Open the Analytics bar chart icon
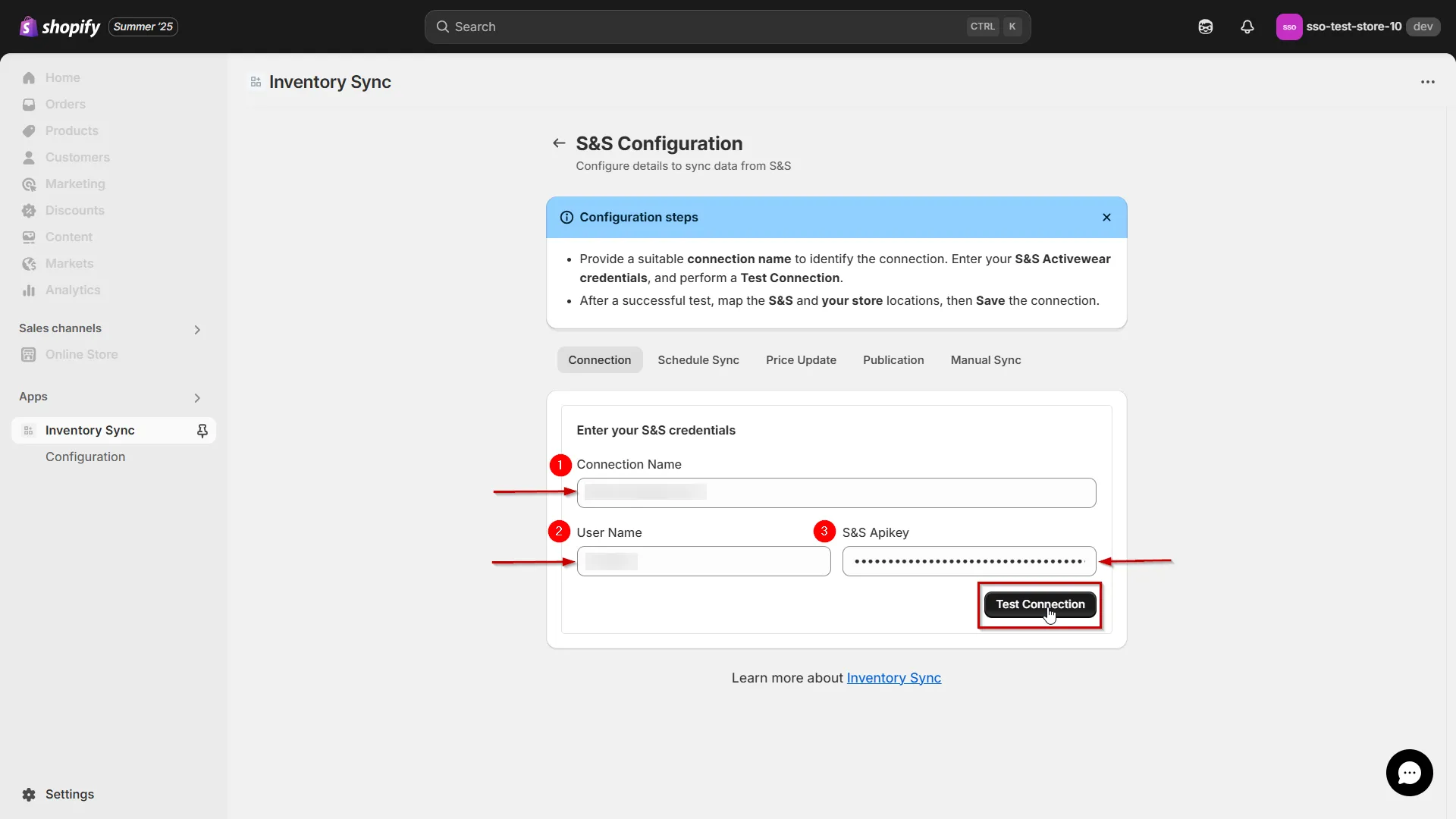Image resolution: width=1456 pixels, height=819 pixels. (x=29, y=290)
